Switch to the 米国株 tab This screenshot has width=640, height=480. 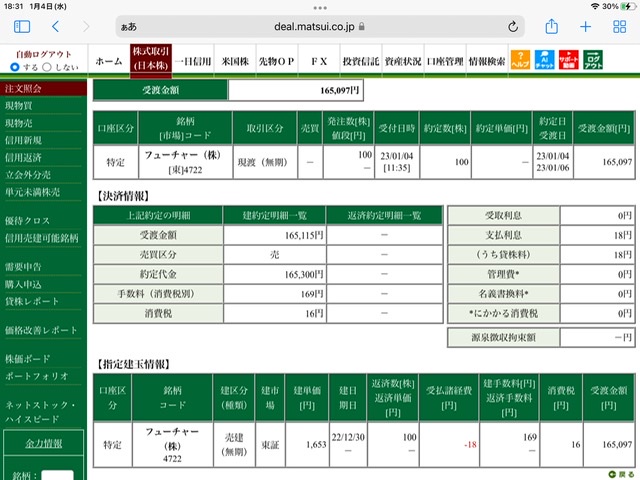(235, 61)
